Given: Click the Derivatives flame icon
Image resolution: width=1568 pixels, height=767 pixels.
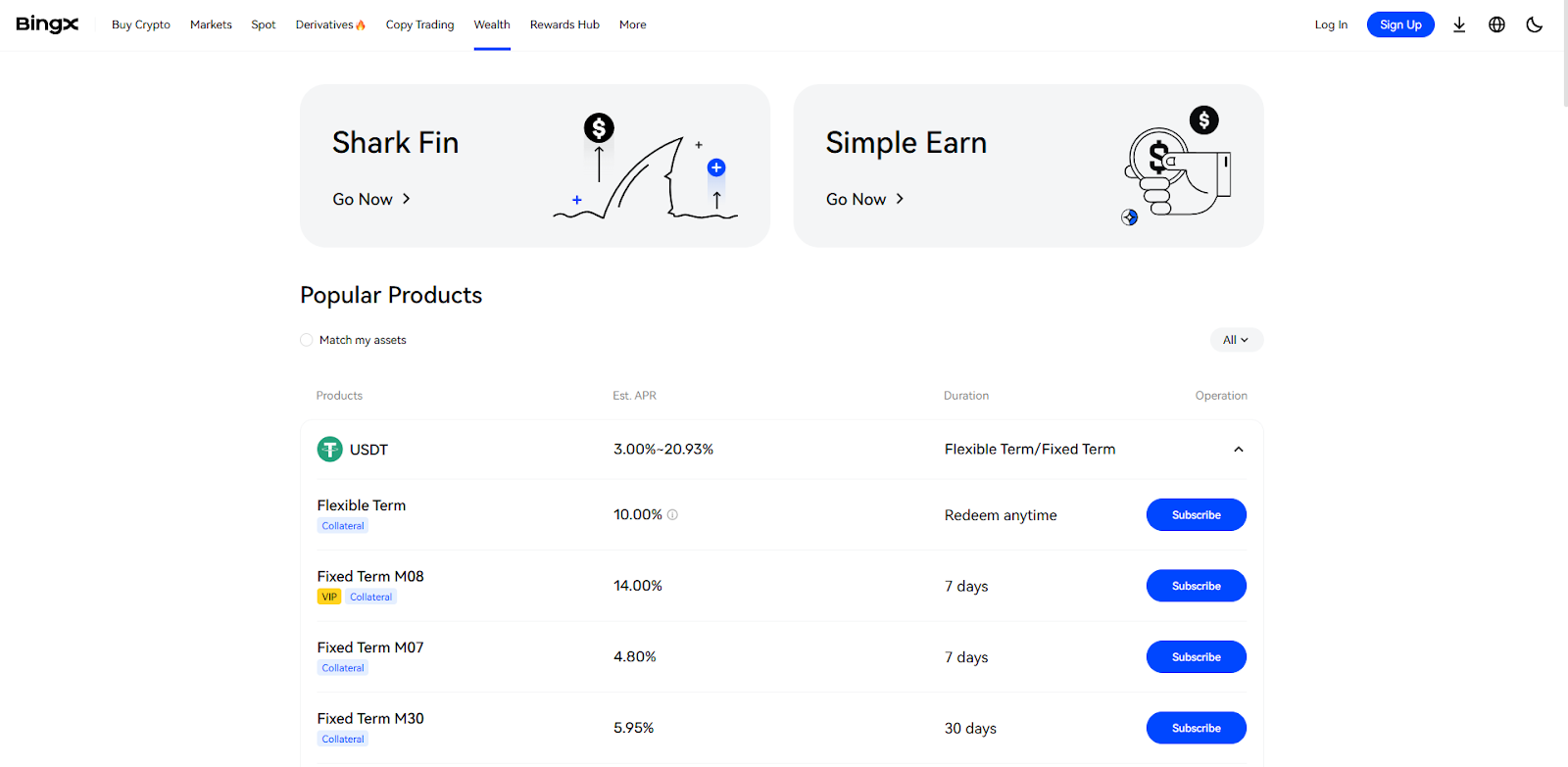Looking at the screenshot, I should pos(361,24).
